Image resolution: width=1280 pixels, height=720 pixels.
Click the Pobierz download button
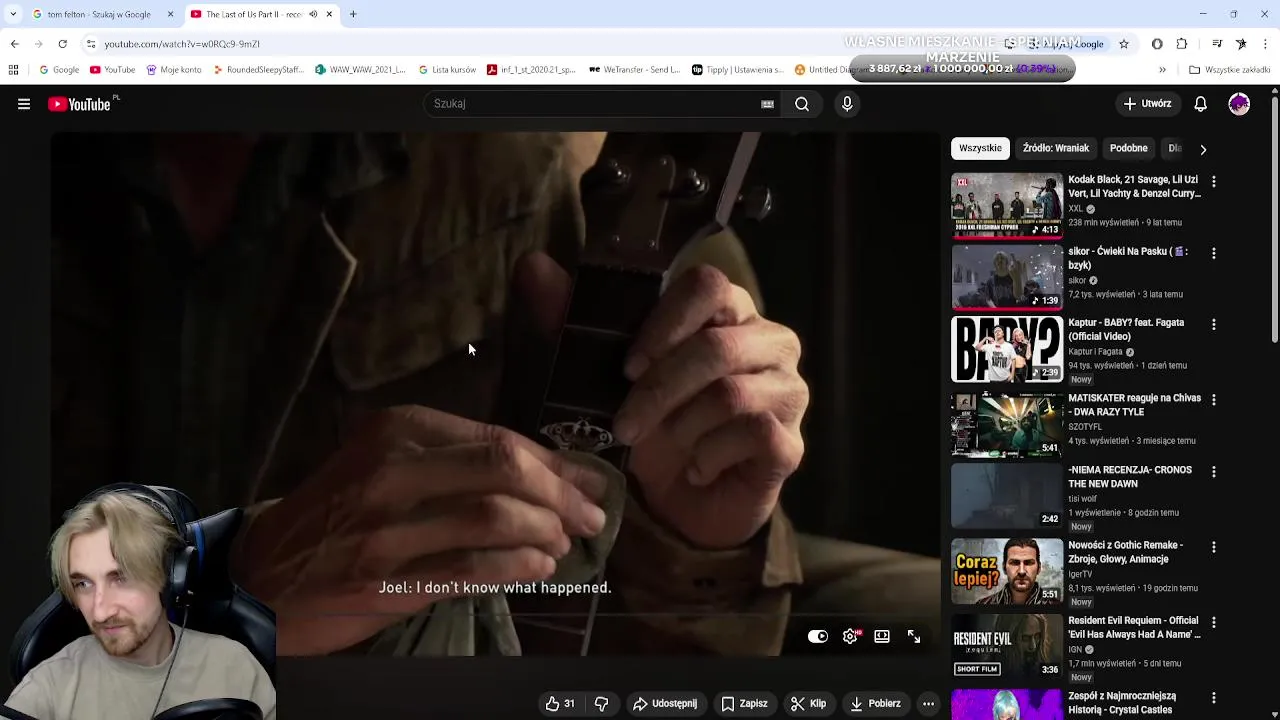click(876, 704)
